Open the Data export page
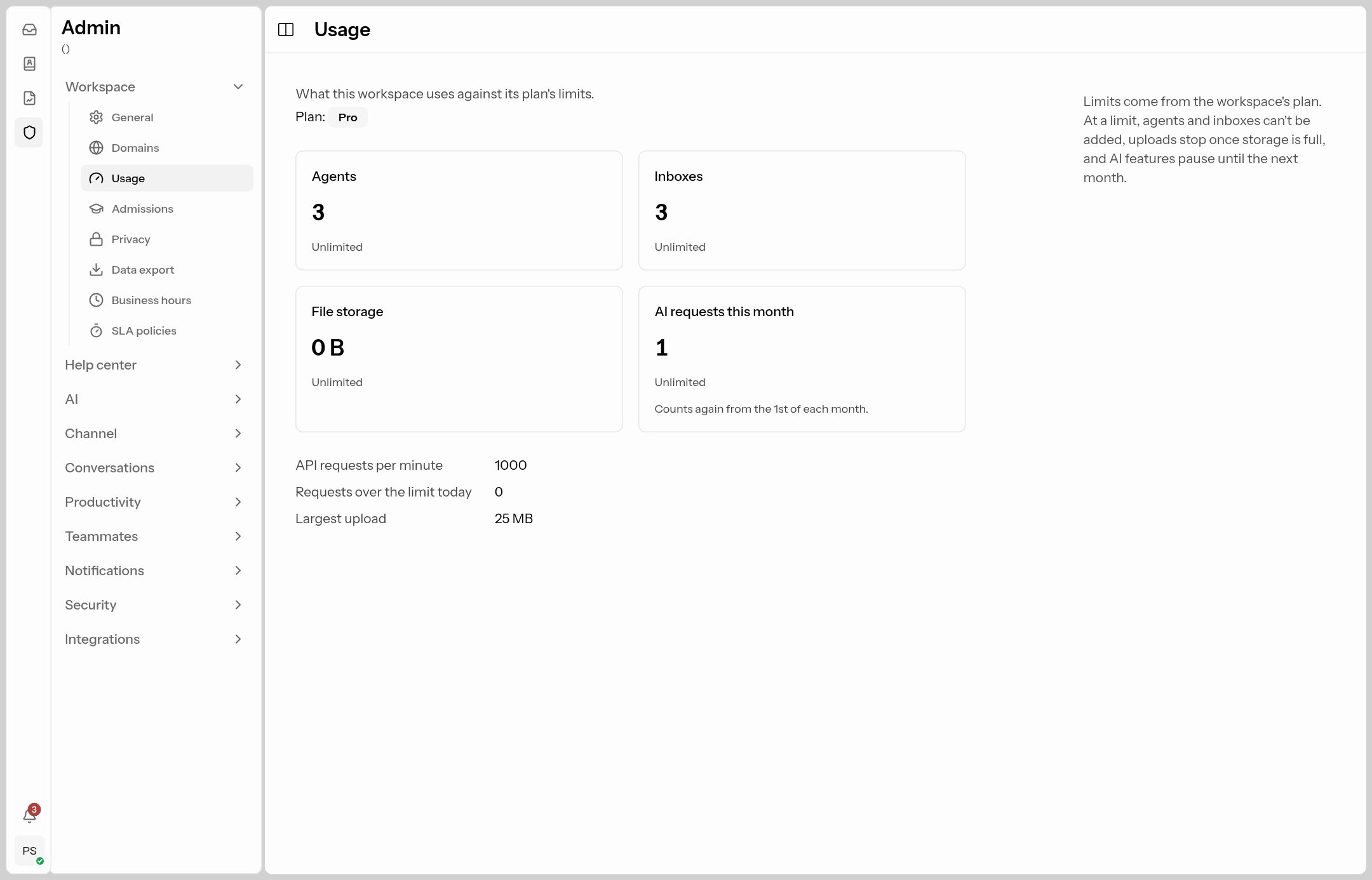The height and width of the screenshot is (880, 1372). (x=167, y=269)
